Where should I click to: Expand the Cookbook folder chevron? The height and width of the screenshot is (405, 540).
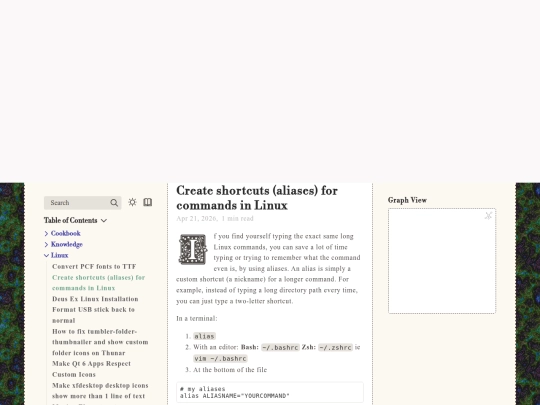click(x=46, y=234)
